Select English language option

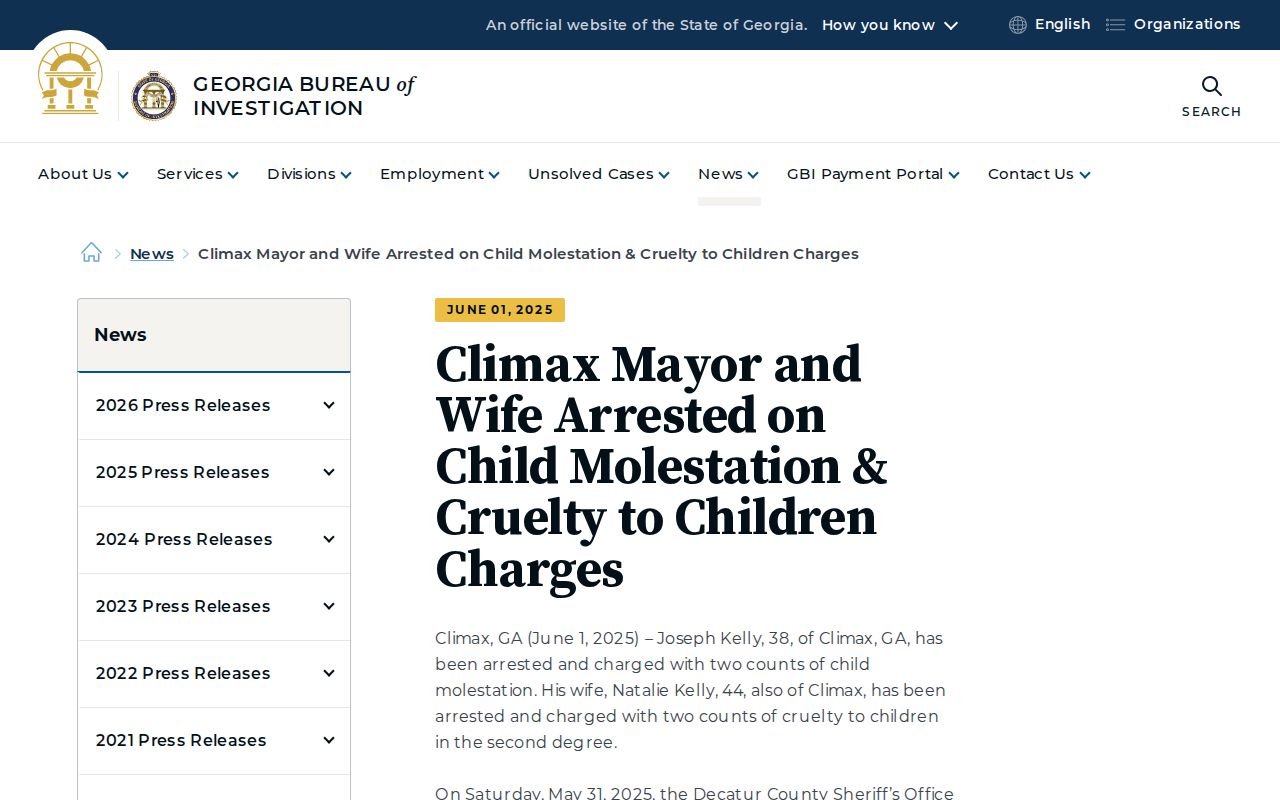[x=1062, y=24]
